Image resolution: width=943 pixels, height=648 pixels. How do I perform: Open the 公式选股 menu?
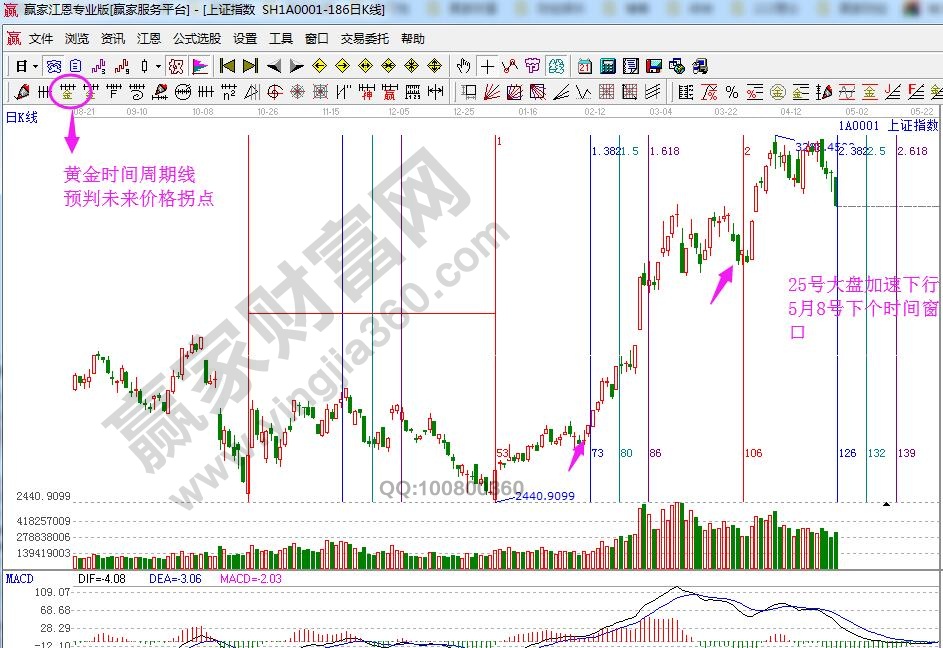coord(197,39)
